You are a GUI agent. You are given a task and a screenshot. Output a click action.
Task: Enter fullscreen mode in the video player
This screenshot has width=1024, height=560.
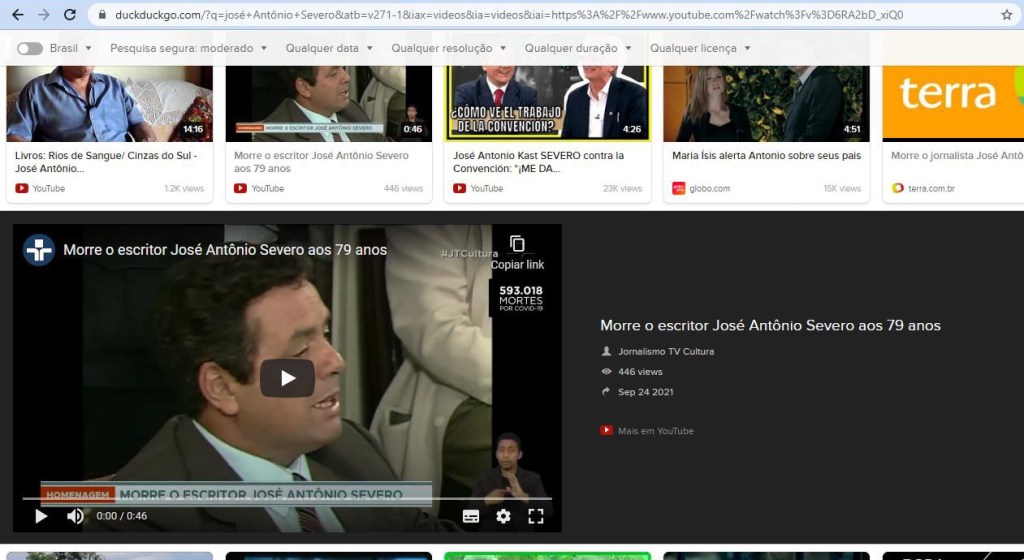[536, 516]
